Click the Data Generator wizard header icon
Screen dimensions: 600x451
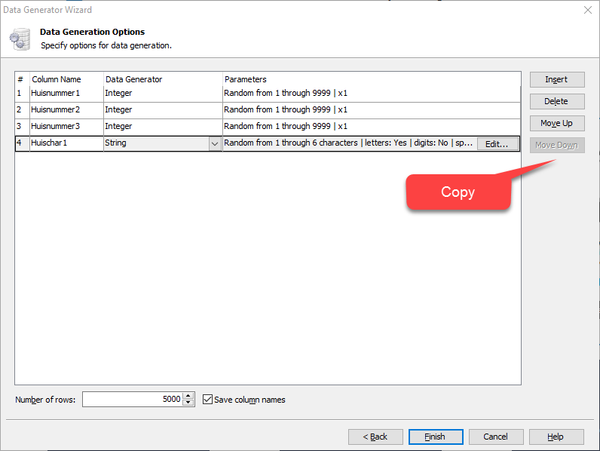point(18,38)
